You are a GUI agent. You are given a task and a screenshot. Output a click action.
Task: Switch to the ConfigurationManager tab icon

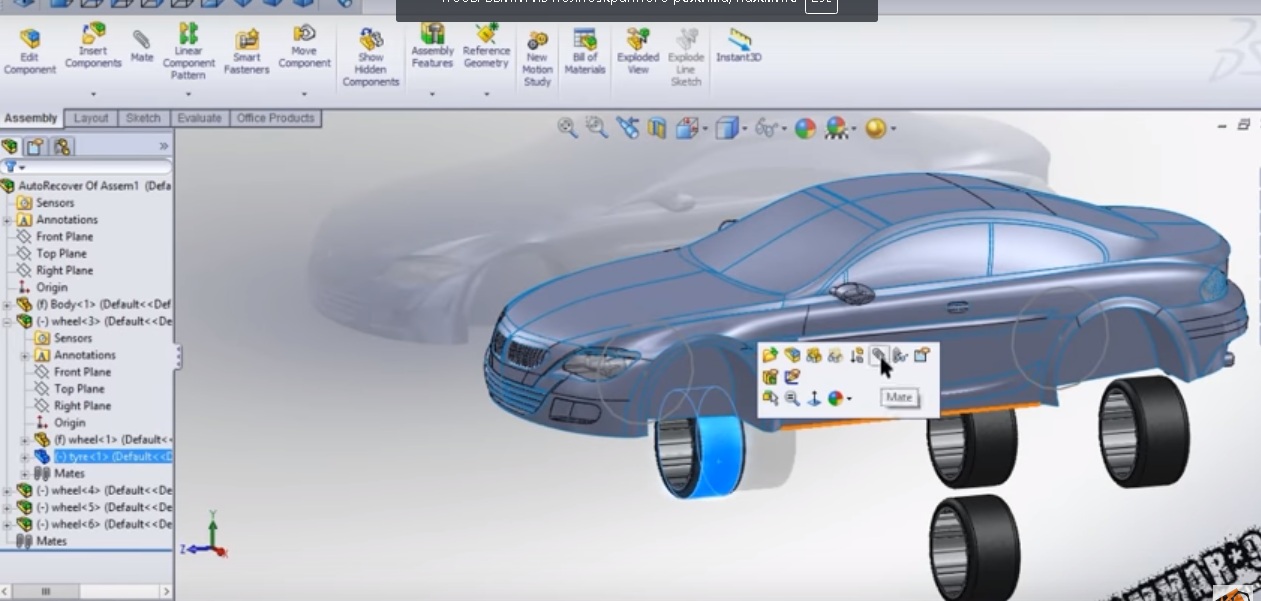point(62,146)
